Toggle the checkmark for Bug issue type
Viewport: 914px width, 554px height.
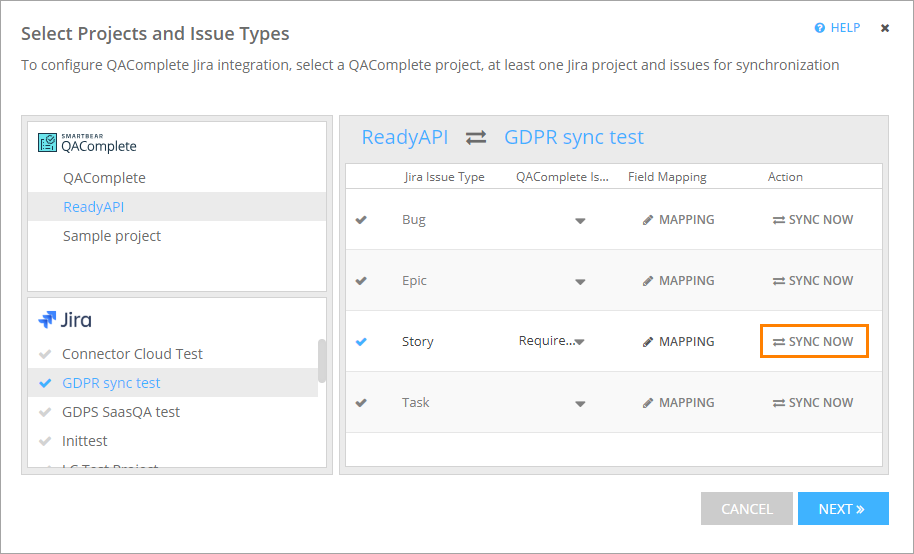361,220
